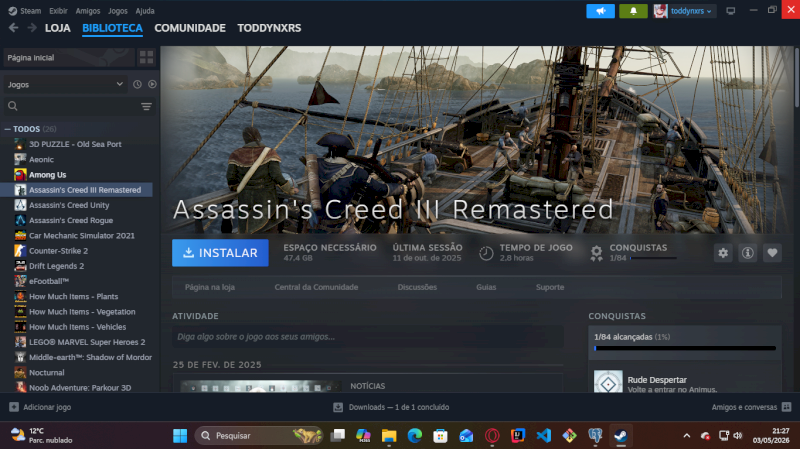This screenshot has width=800, height=449.
Task: Open Central da Comunidade link
Action: click(316, 287)
